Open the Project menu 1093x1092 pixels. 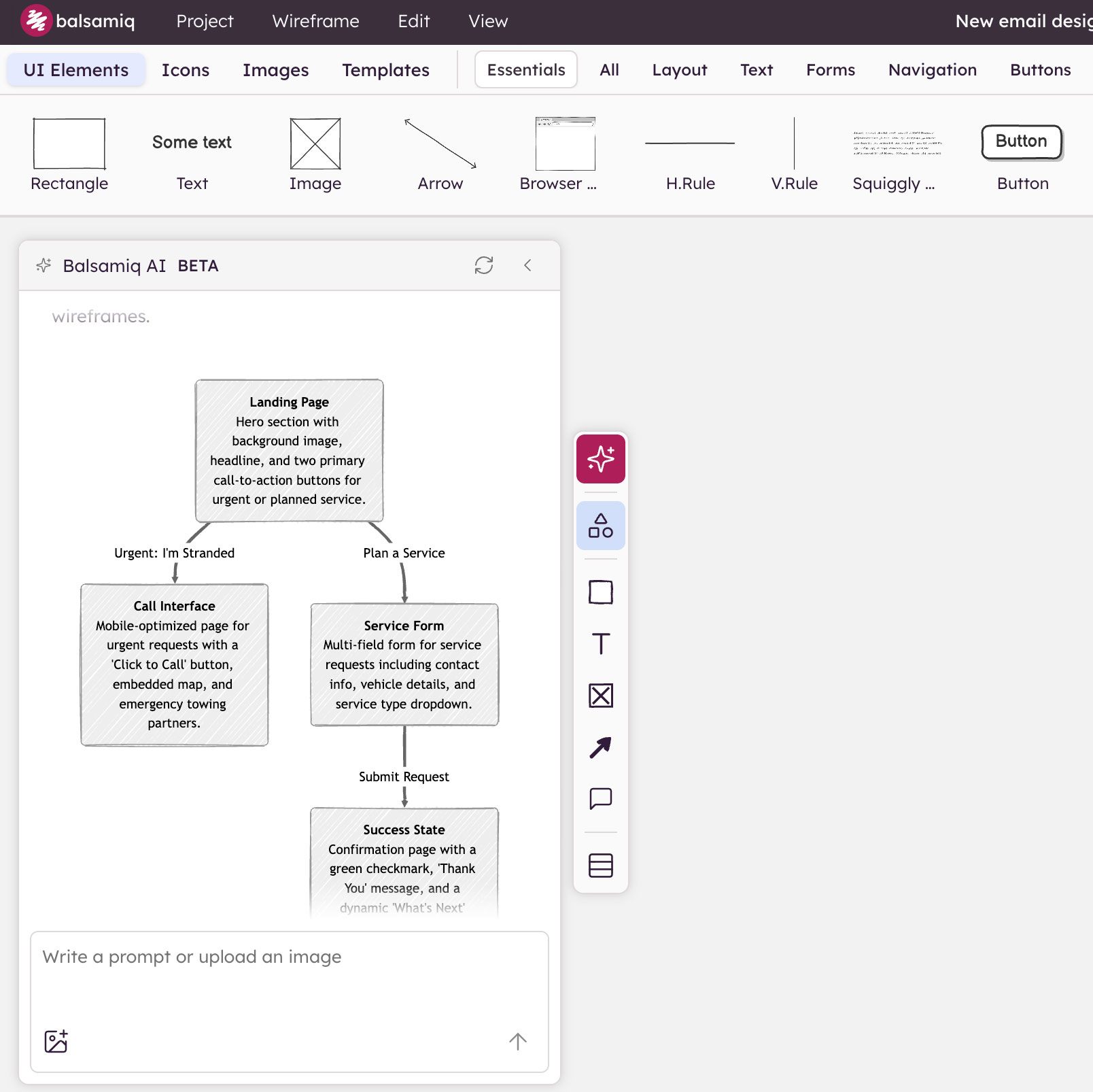pyautogui.click(x=204, y=21)
